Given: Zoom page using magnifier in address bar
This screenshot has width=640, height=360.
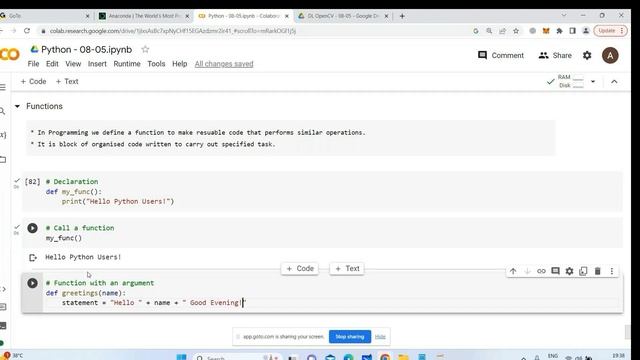Looking at the screenshot, I should pos(489,31).
